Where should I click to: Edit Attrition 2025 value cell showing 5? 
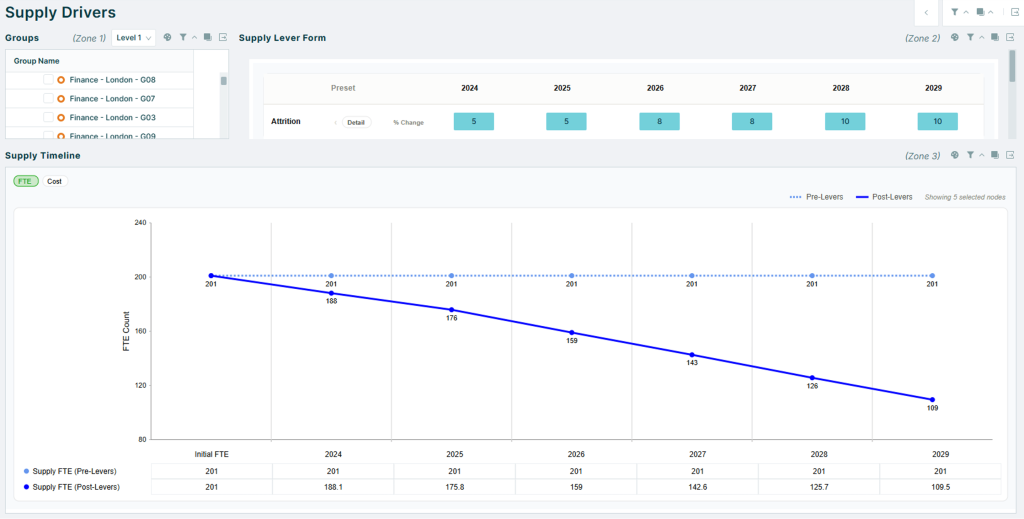point(566,121)
